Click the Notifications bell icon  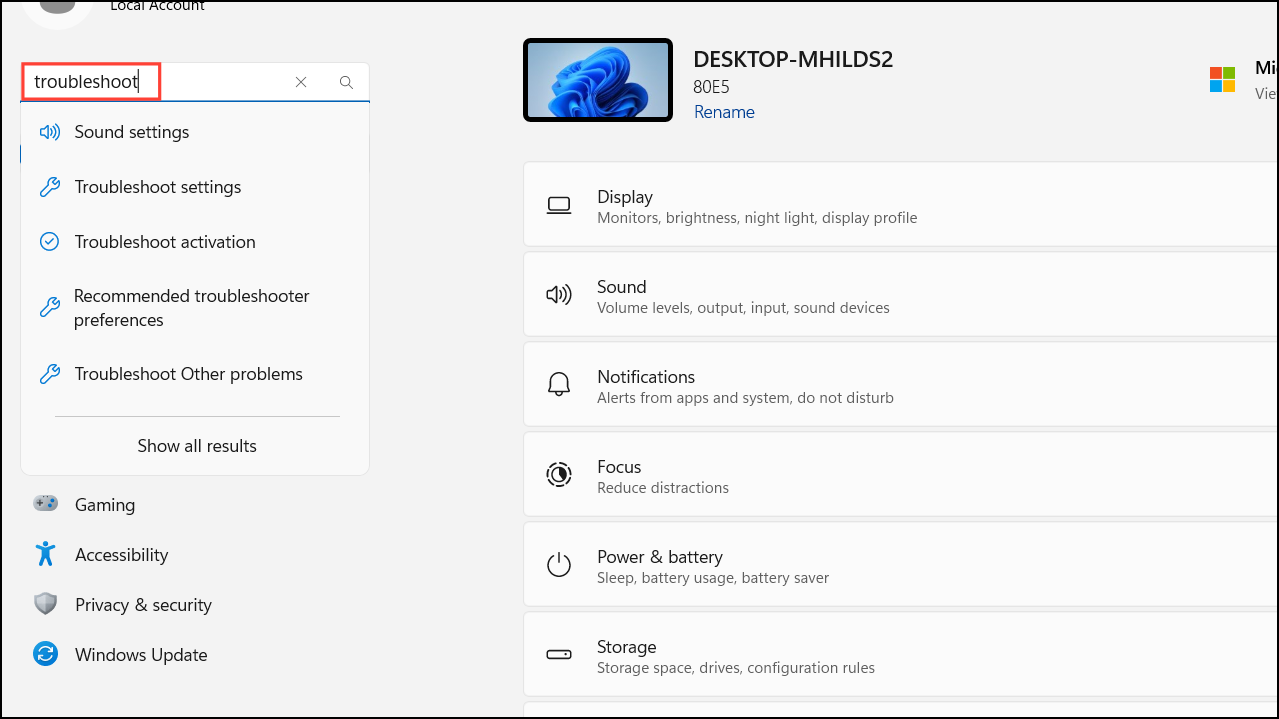pos(559,384)
